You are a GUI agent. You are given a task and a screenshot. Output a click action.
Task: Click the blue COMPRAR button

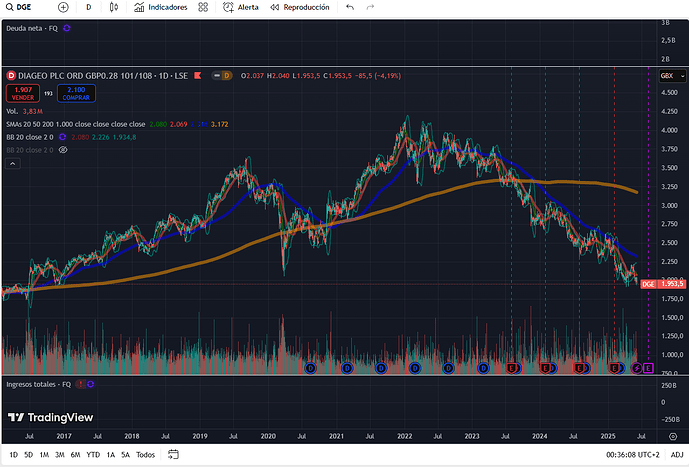coord(75,93)
